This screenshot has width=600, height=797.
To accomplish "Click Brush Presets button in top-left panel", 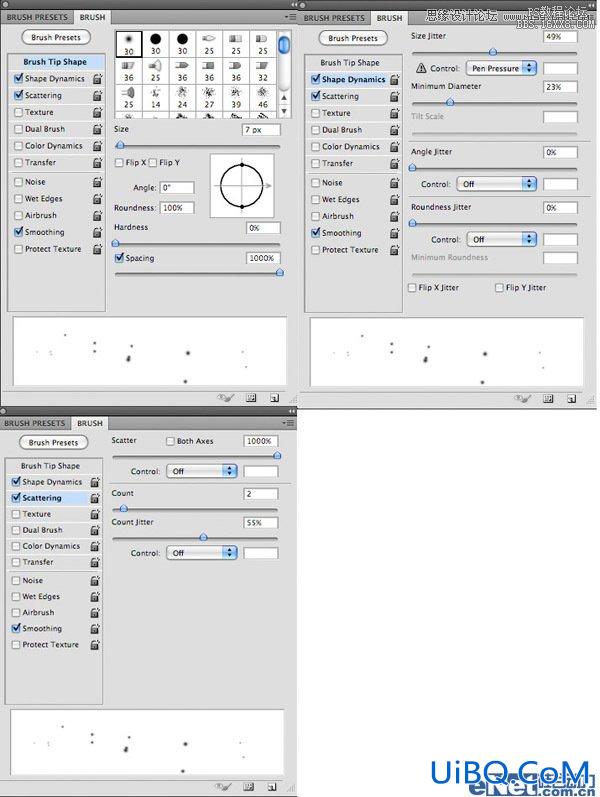I will click(56, 38).
